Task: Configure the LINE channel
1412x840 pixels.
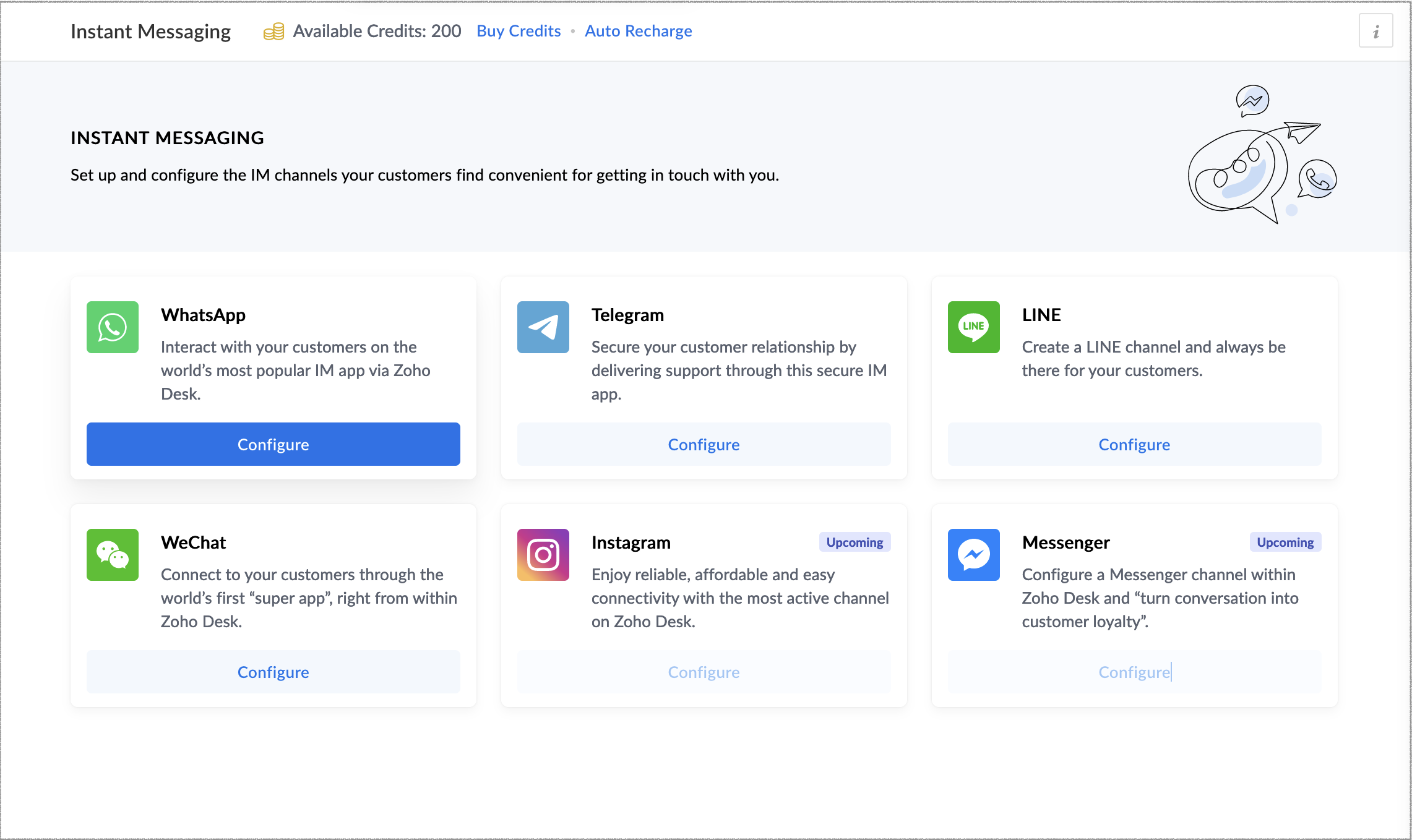Action: tap(1135, 444)
